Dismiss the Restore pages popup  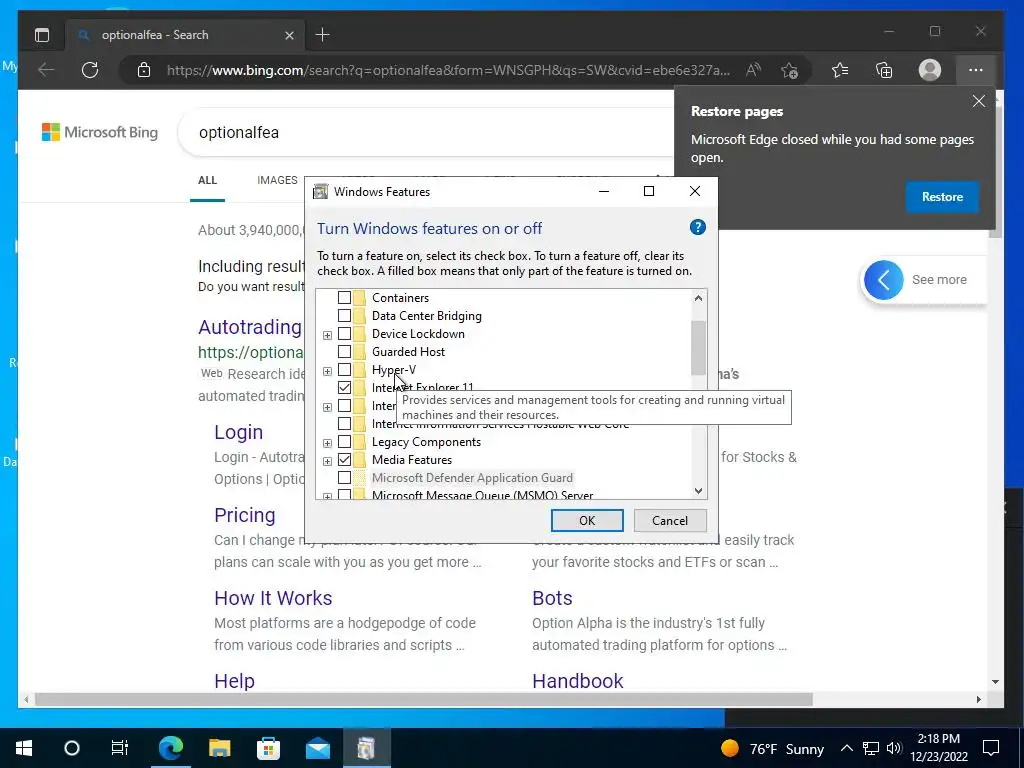click(978, 101)
